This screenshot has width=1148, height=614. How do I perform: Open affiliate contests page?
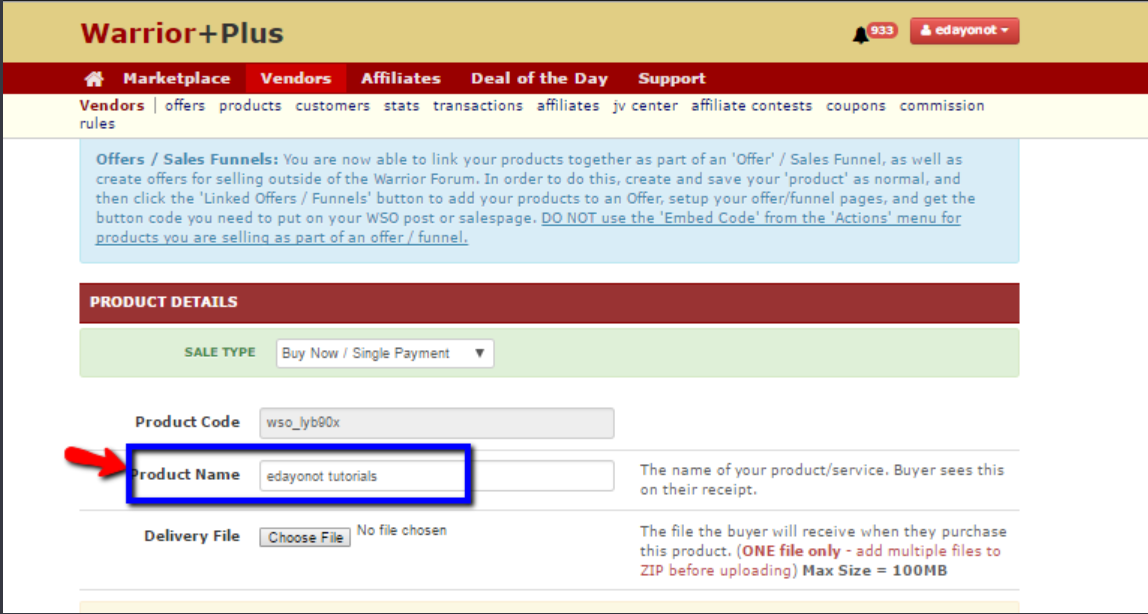click(x=751, y=105)
